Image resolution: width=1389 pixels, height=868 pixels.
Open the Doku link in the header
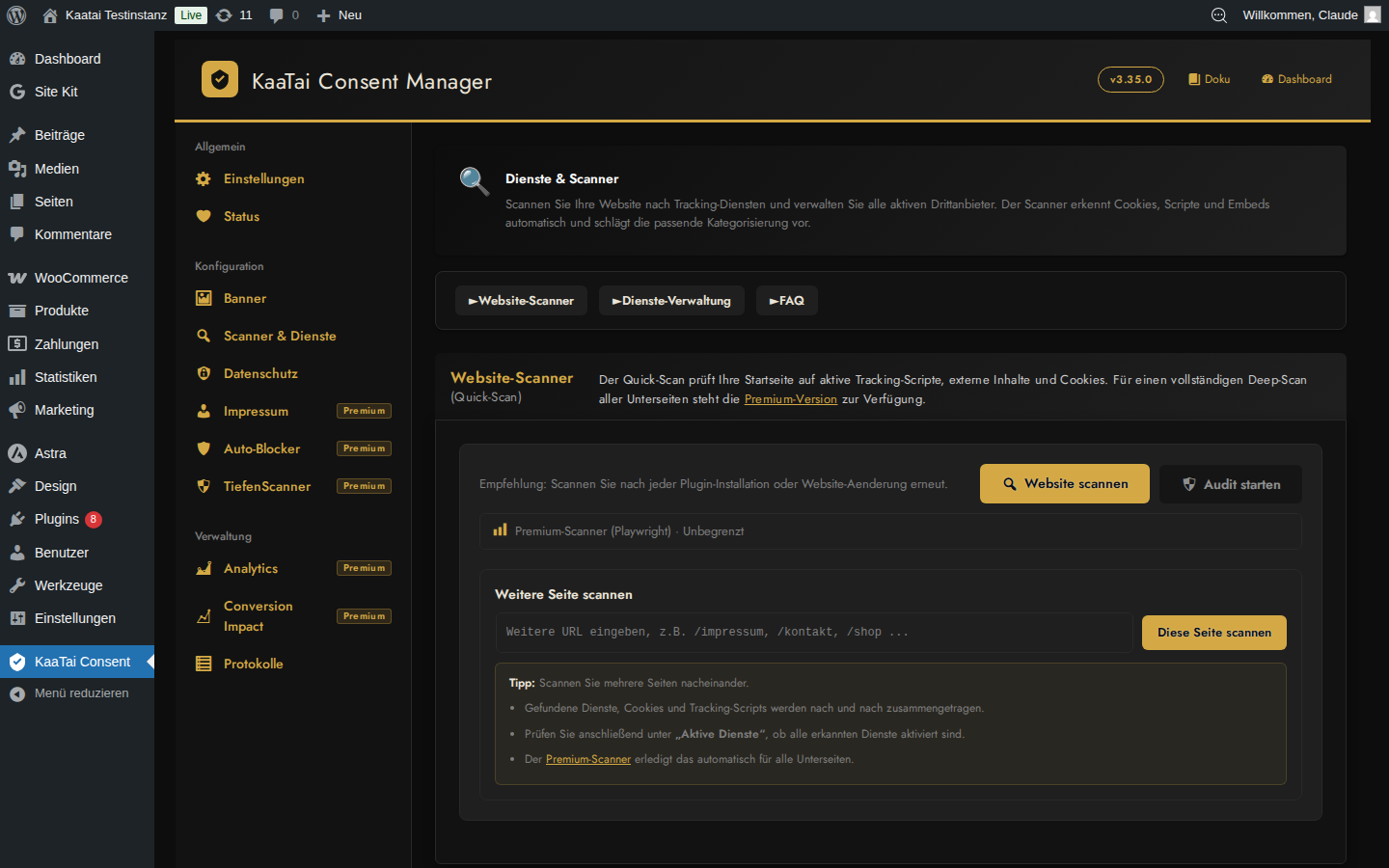(1210, 79)
